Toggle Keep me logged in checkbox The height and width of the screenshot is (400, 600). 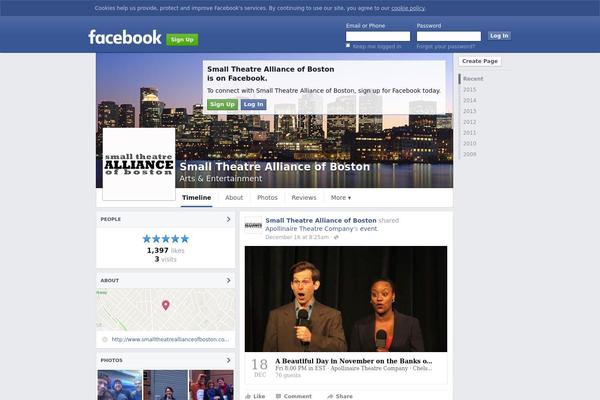pos(348,46)
